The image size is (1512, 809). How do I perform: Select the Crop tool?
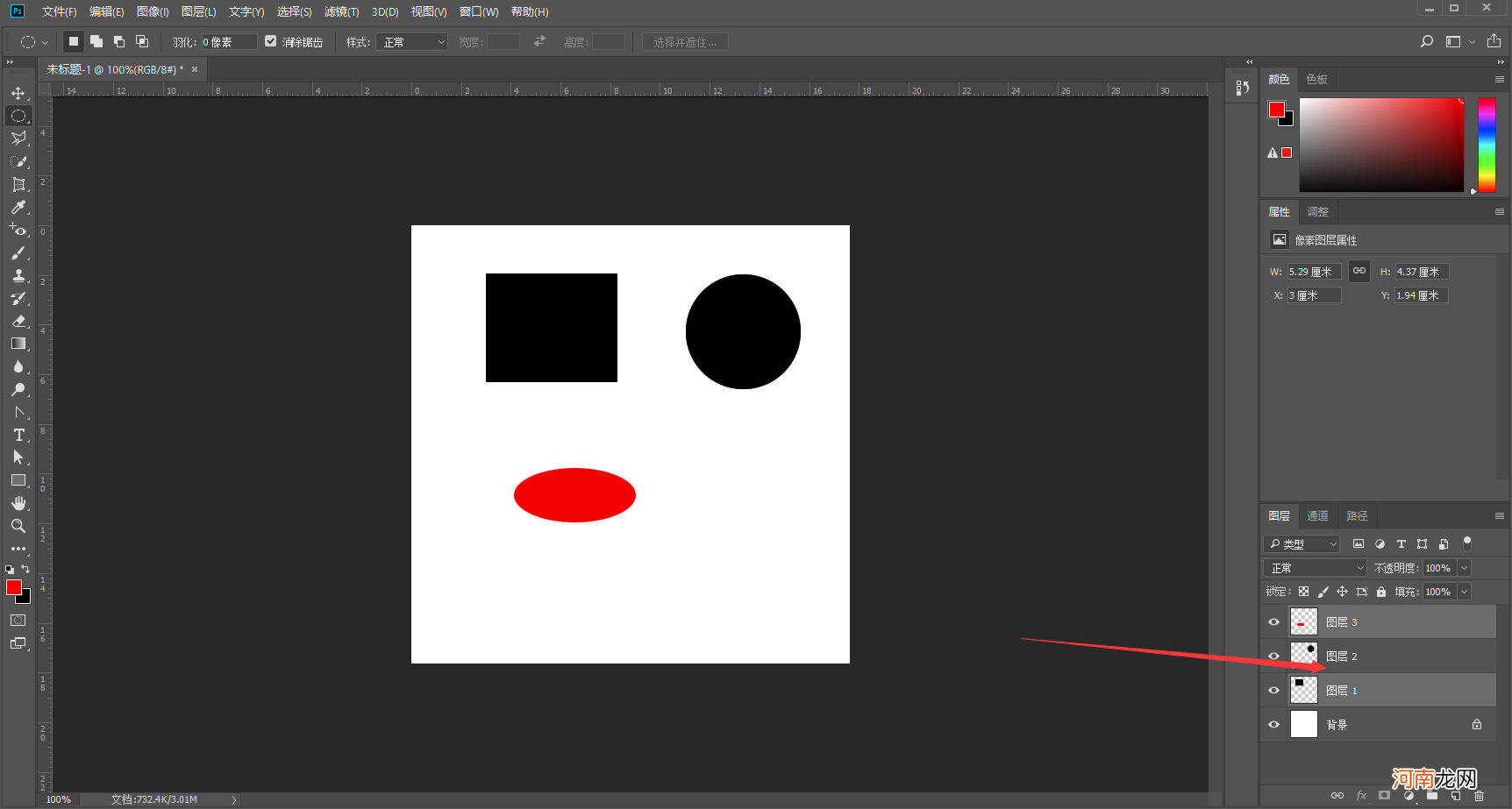[x=18, y=184]
